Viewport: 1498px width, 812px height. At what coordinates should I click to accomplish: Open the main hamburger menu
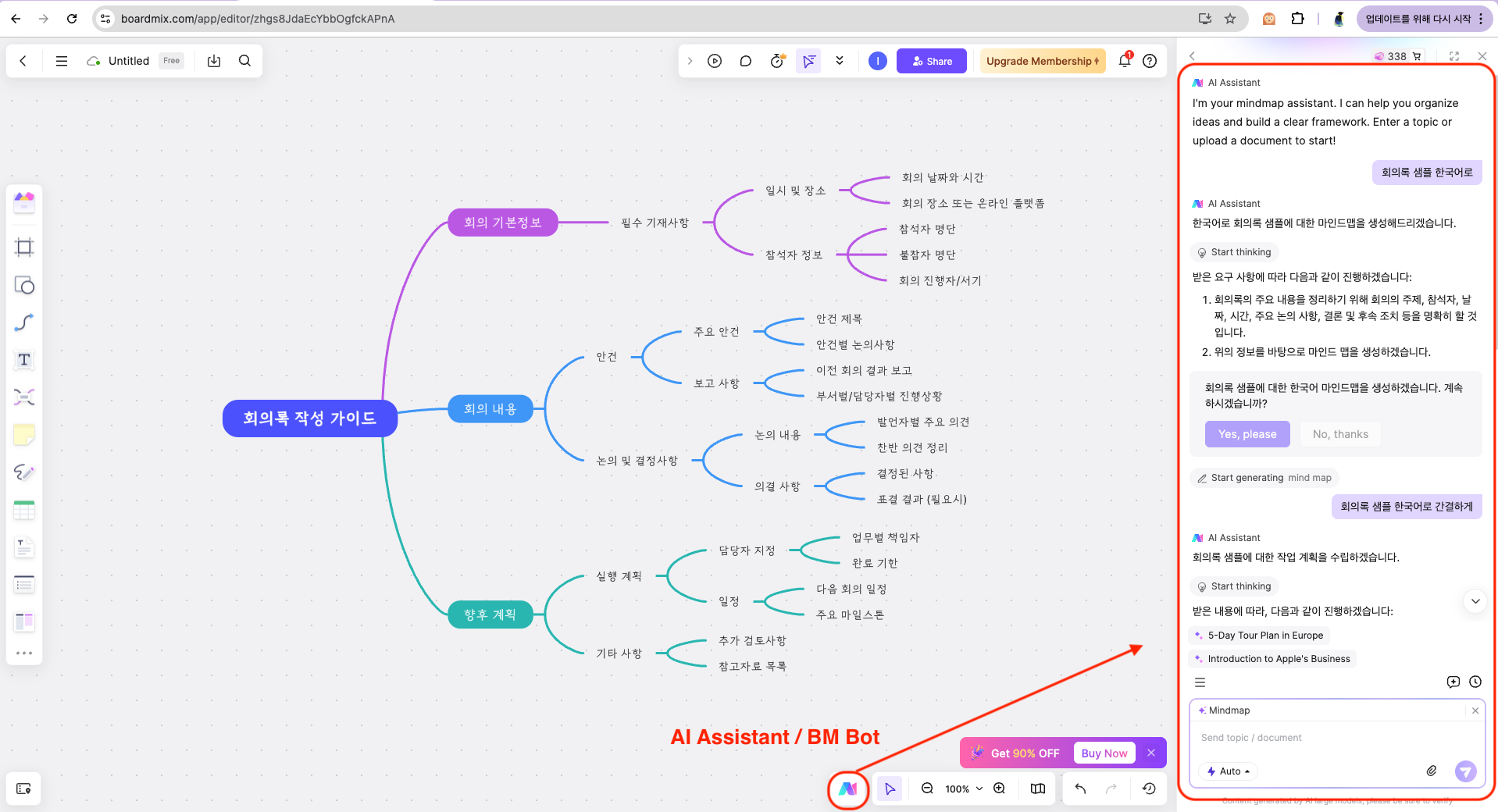tap(61, 60)
